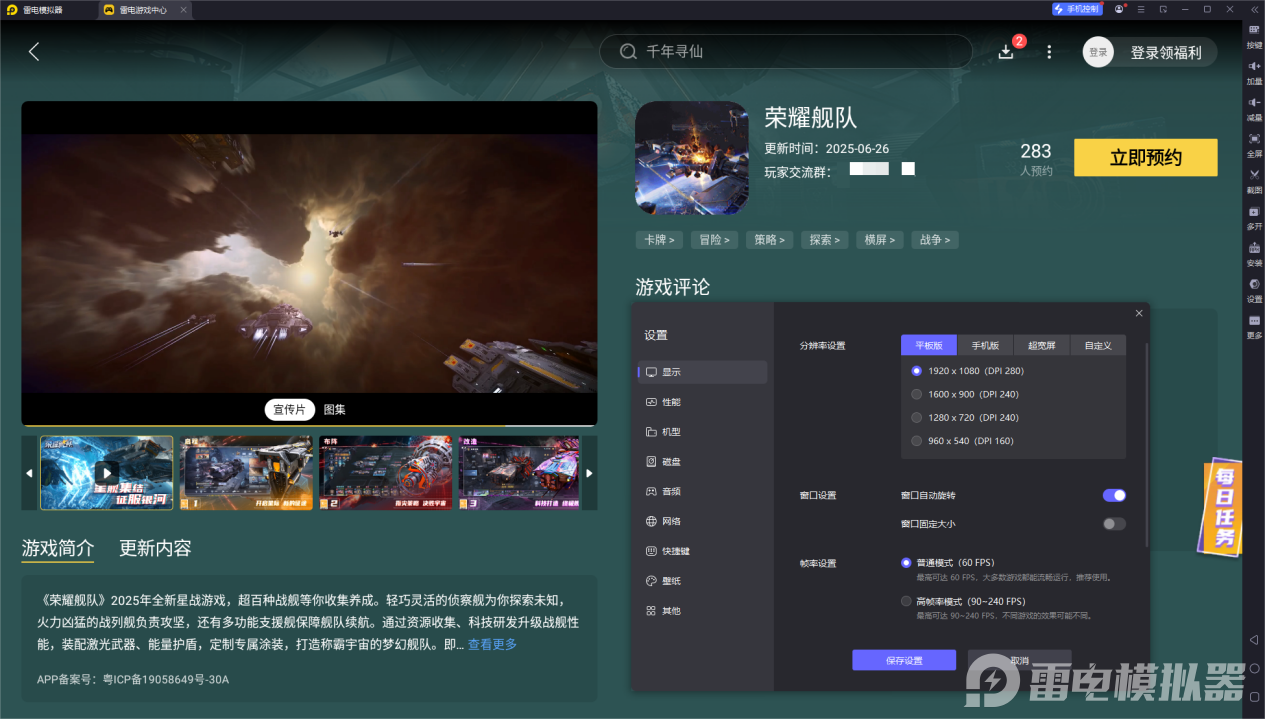This screenshot has width=1265, height=719.
Task: Click the download icon with badge 2
Action: point(1008,51)
